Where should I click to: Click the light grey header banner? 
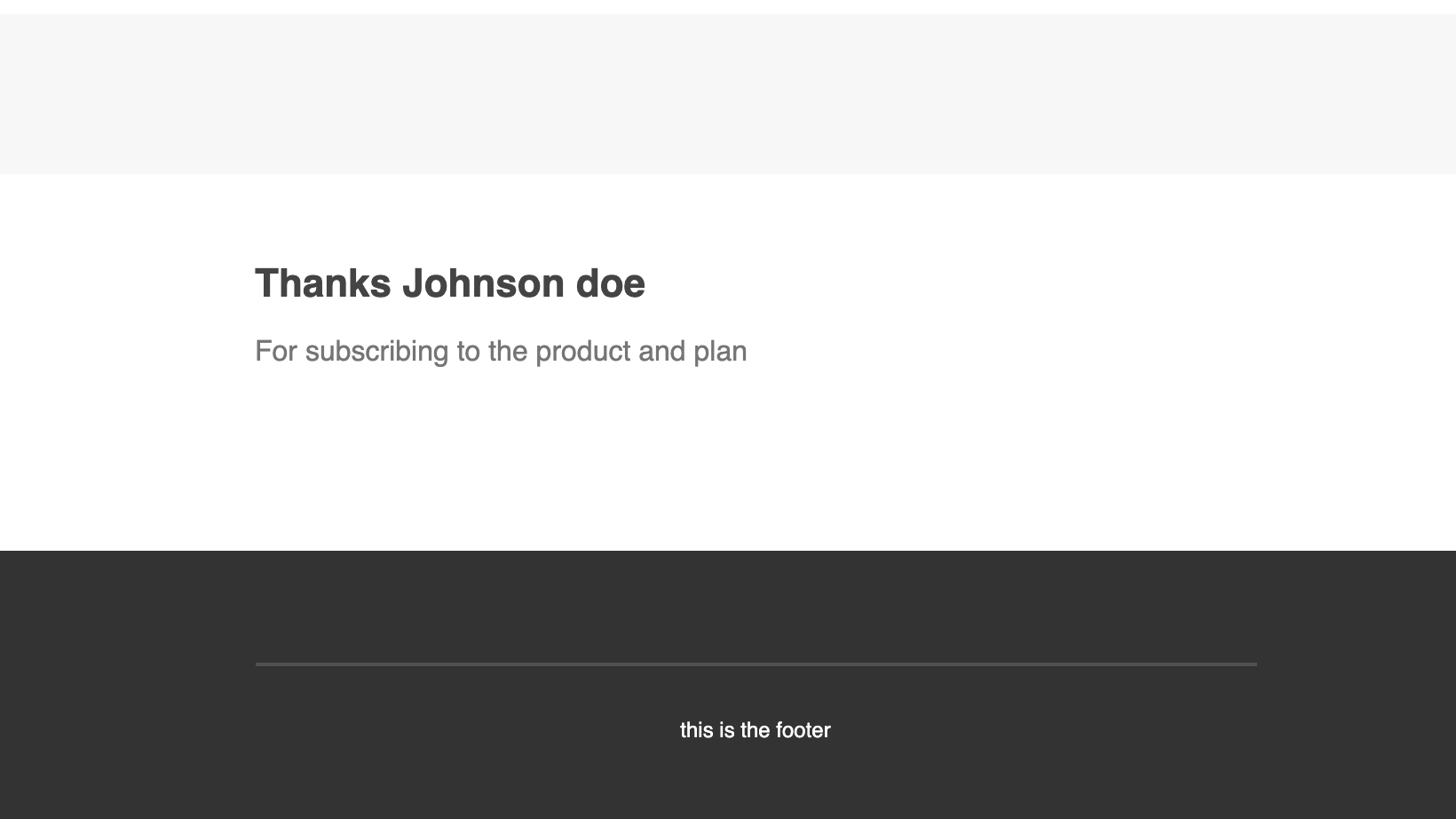[x=728, y=94]
